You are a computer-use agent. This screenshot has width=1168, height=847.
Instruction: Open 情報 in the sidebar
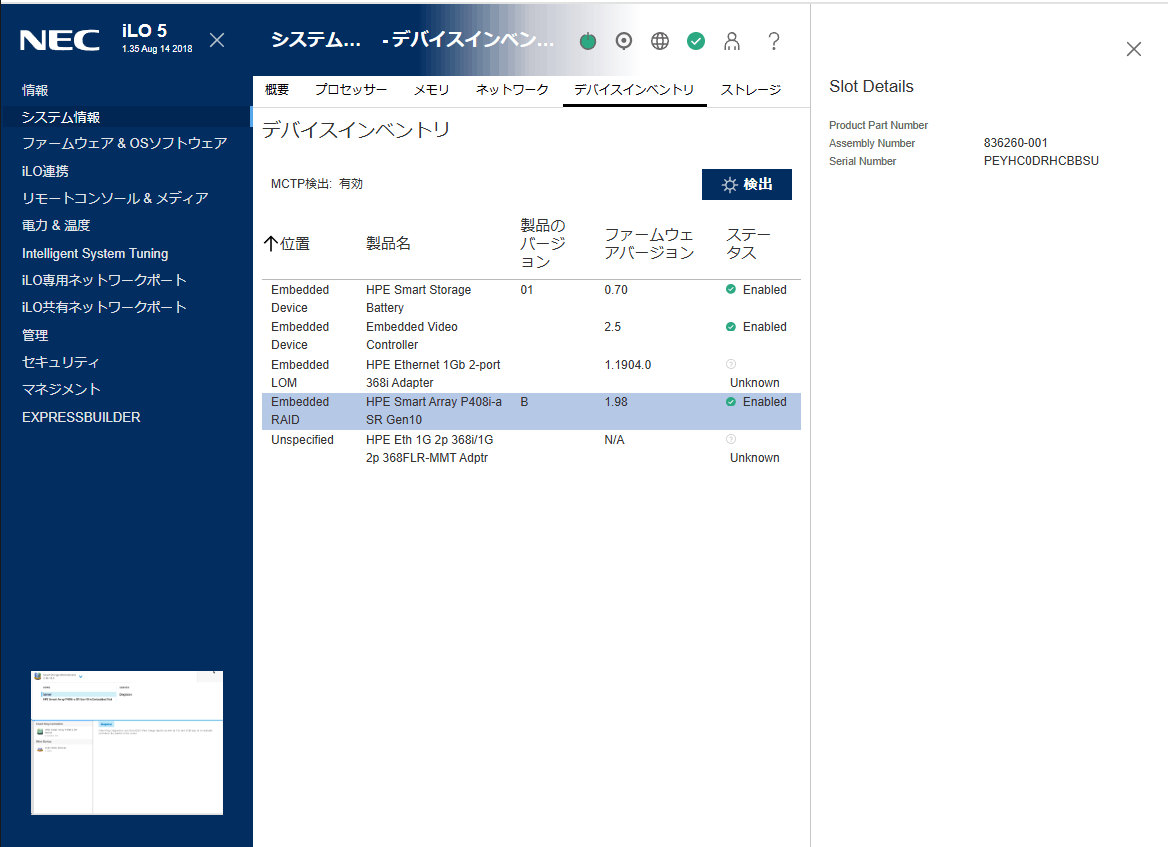pos(35,90)
